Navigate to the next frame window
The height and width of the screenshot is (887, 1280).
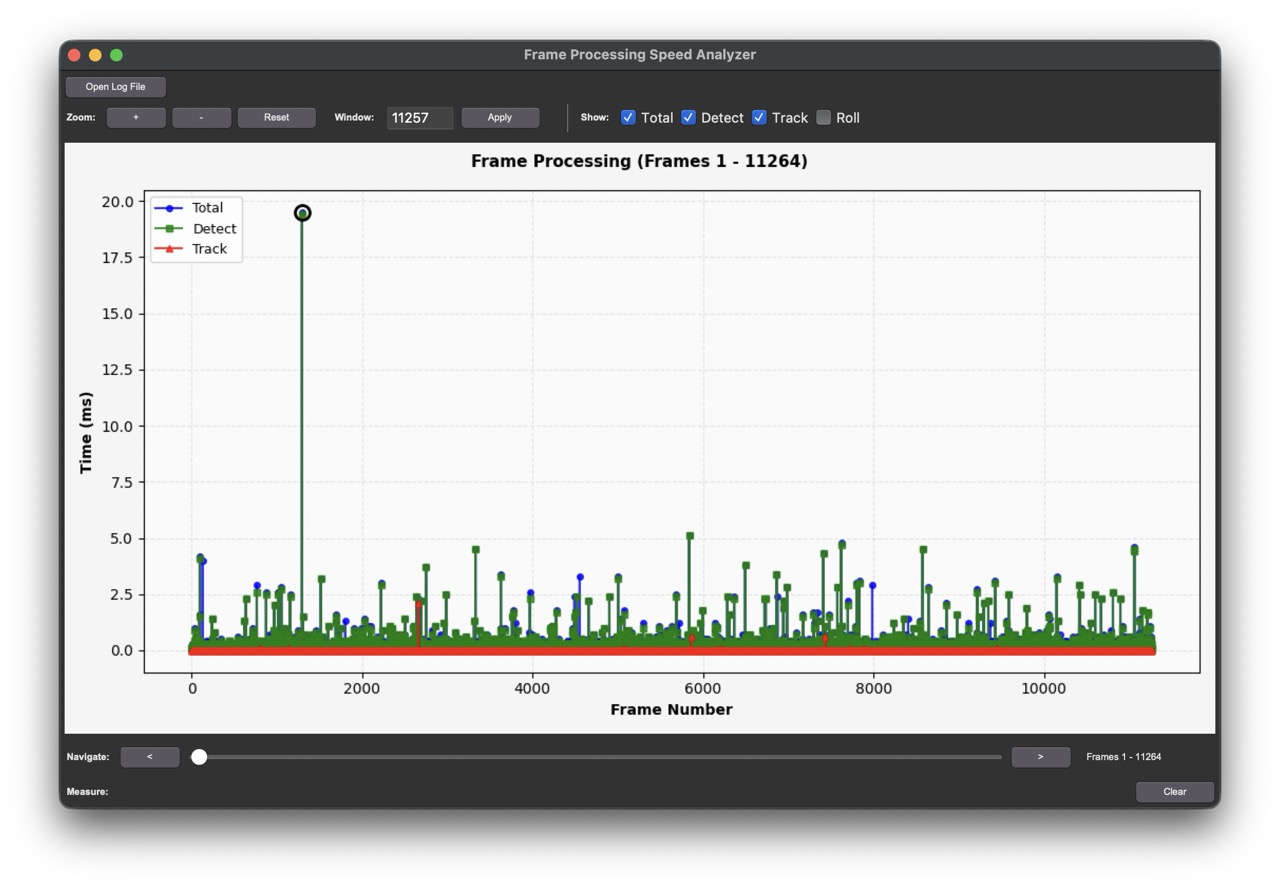pos(1040,757)
